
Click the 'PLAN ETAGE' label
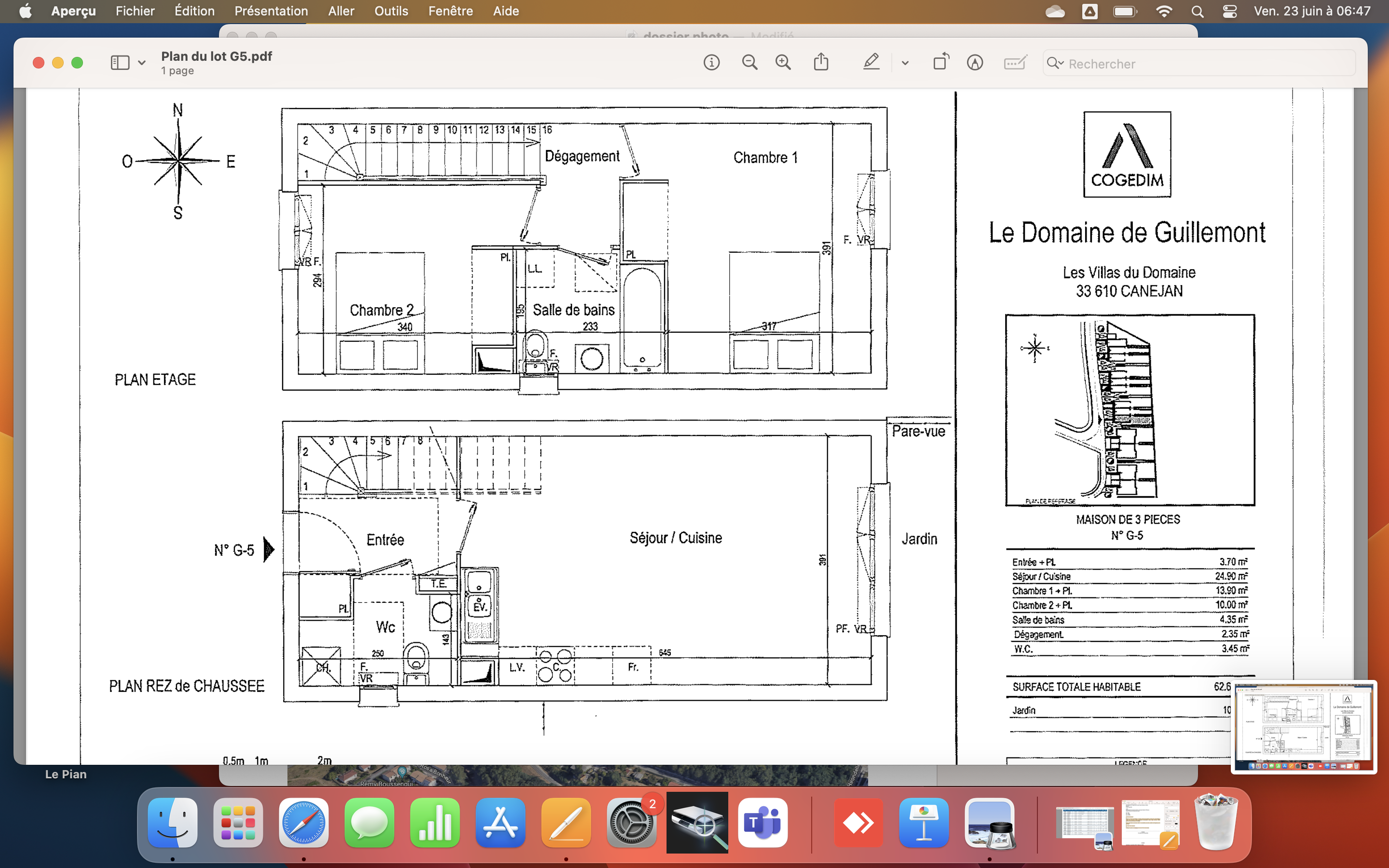click(x=155, y=380)
